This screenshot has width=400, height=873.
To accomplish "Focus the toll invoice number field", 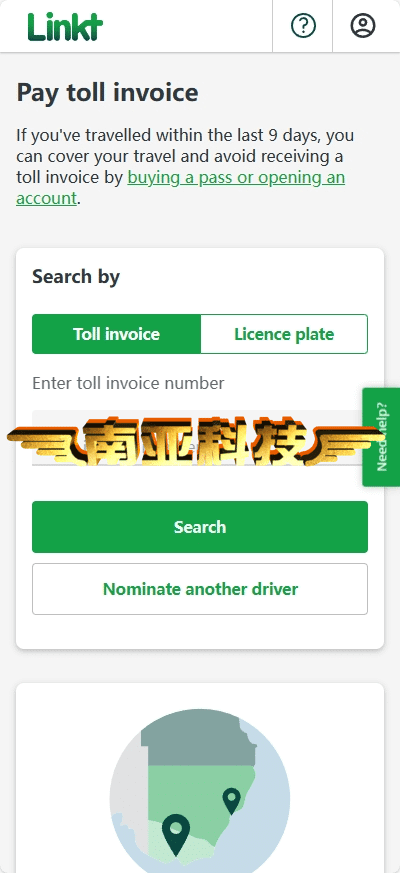I will tap(200, 438).
